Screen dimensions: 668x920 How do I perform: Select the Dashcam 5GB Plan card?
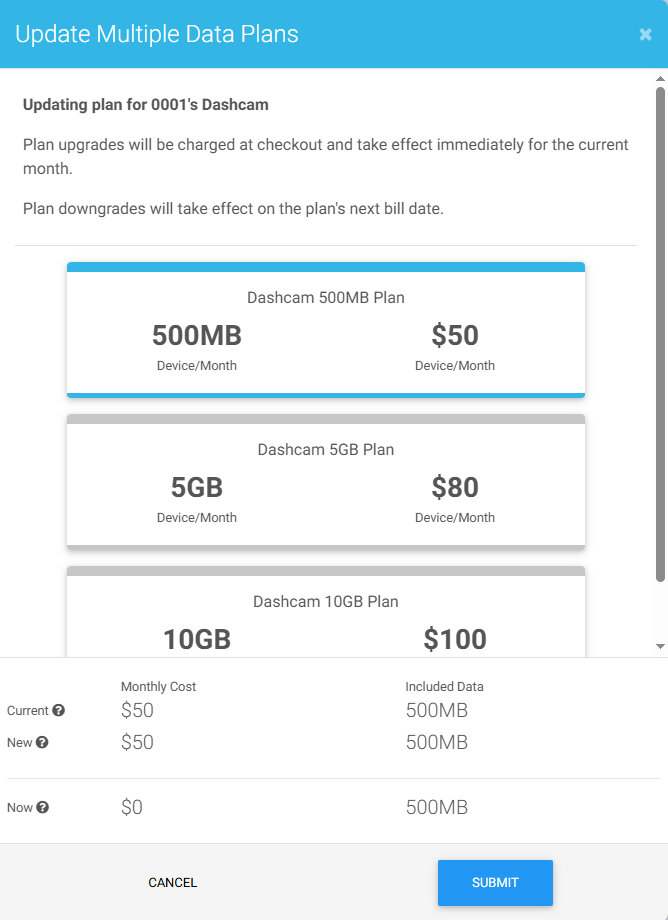tap(325, 482)
